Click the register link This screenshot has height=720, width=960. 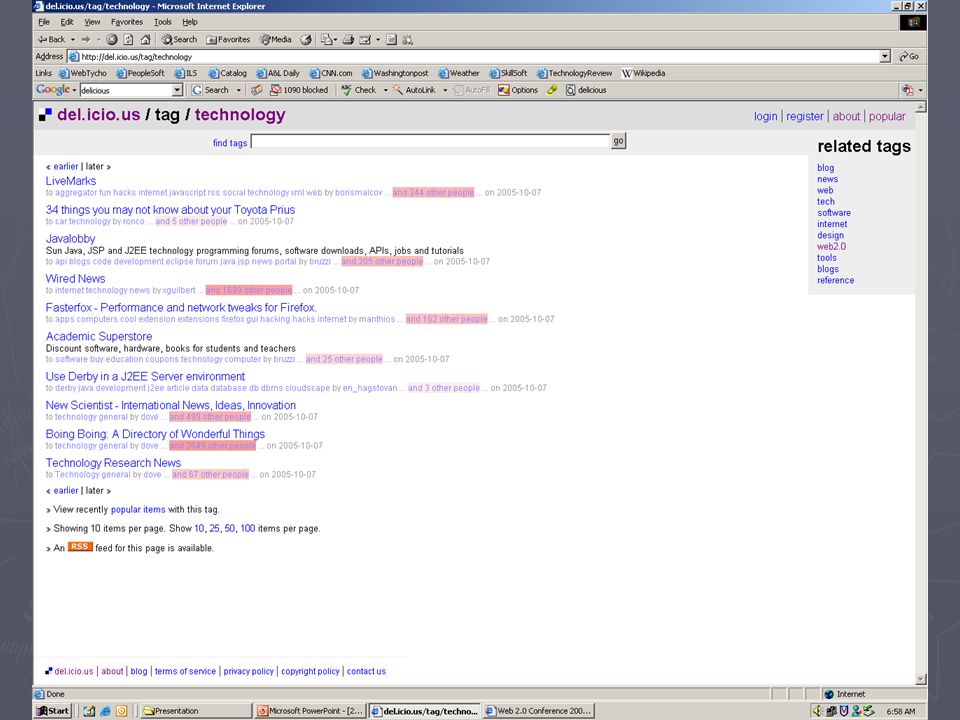point(804,116)
